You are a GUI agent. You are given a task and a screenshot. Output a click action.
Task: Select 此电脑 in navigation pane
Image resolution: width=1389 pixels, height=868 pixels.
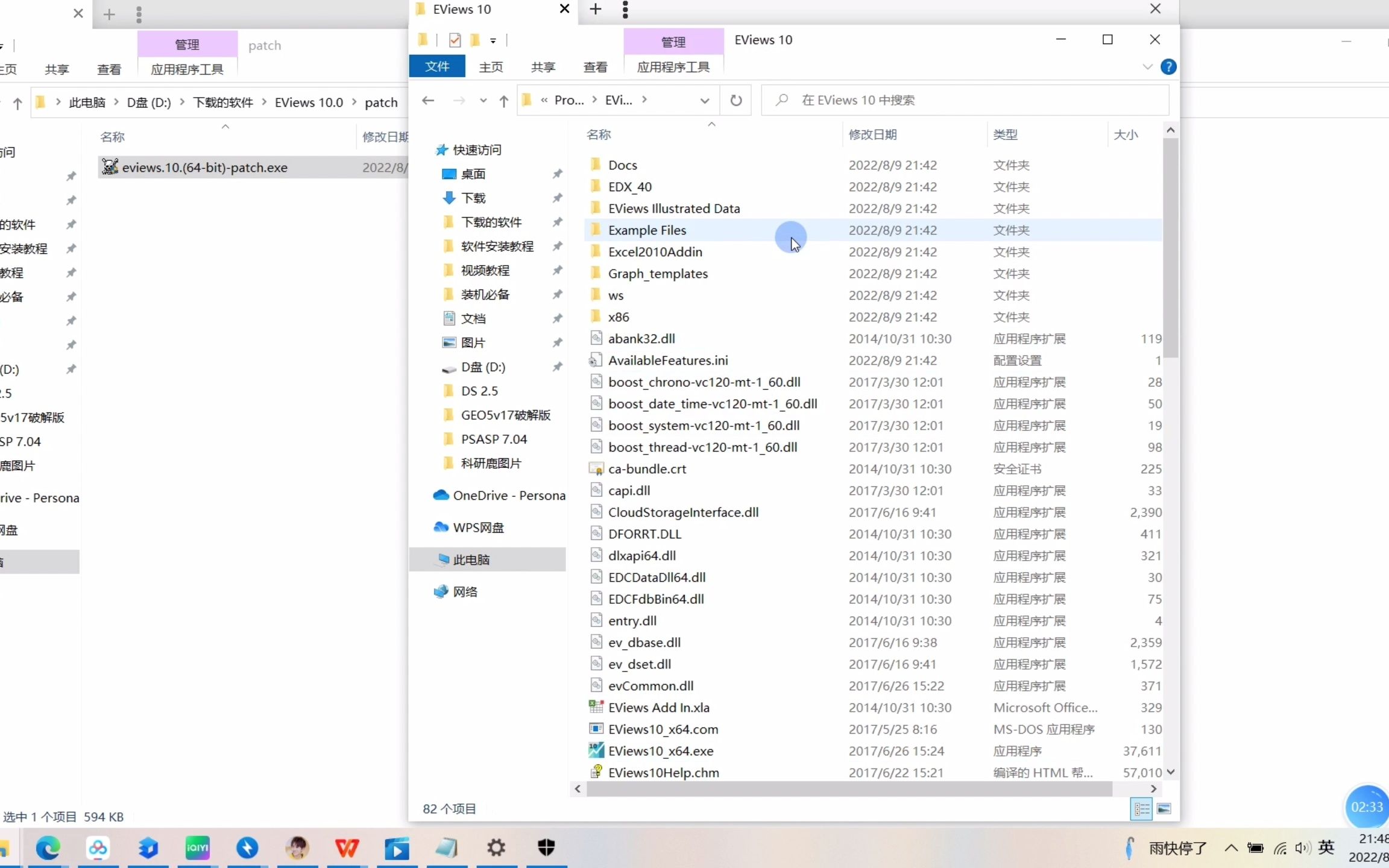(487, 559)
